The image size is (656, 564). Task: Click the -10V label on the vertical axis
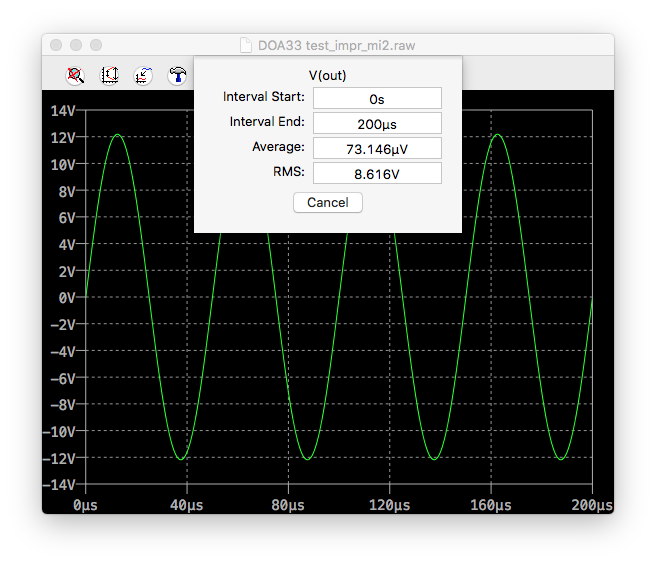59,431
